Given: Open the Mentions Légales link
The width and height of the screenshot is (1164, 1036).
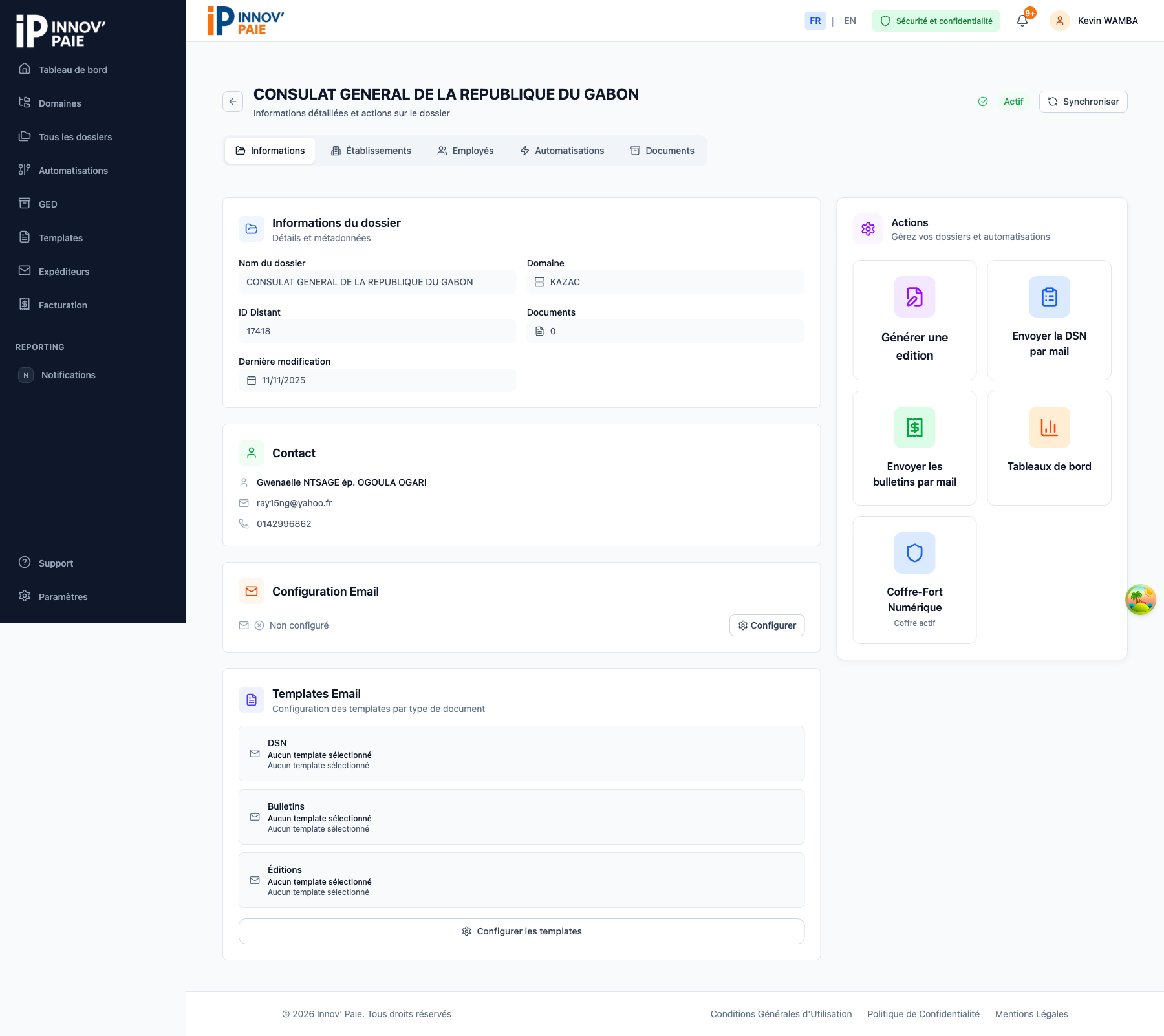Looking at the screenshot, I should tap(1031, 1014).
